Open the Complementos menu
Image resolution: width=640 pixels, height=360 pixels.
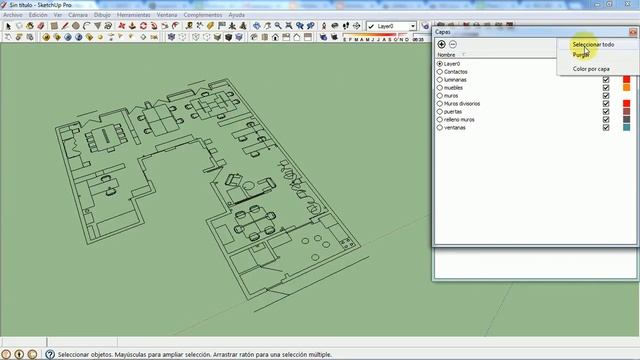pos(203,15)
